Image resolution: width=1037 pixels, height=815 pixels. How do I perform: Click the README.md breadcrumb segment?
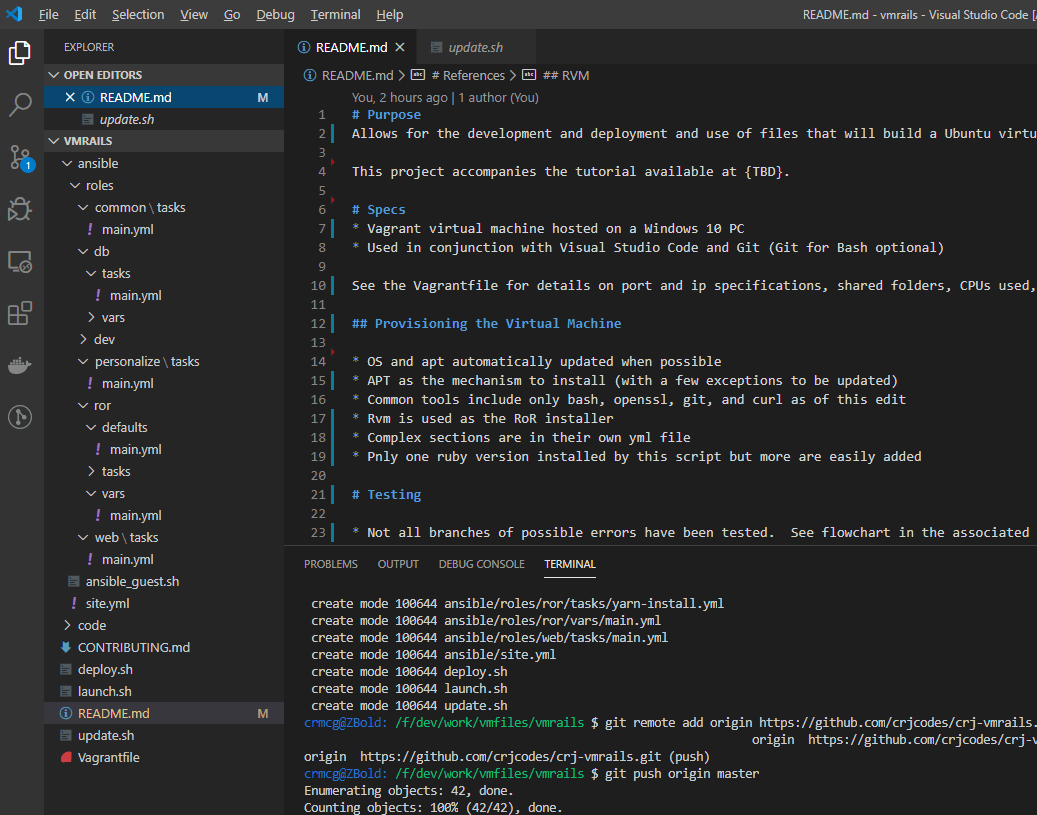click(x=357, y=75)
